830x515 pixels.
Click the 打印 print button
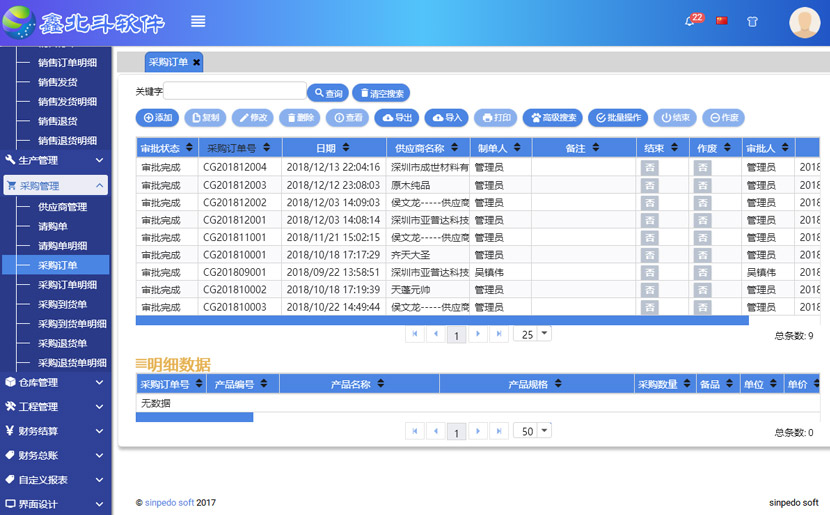coord(495,118)
